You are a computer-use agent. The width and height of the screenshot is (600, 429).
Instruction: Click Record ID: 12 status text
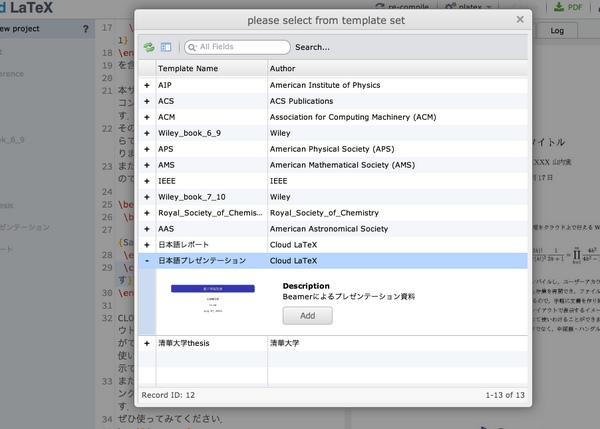point(168,395)
